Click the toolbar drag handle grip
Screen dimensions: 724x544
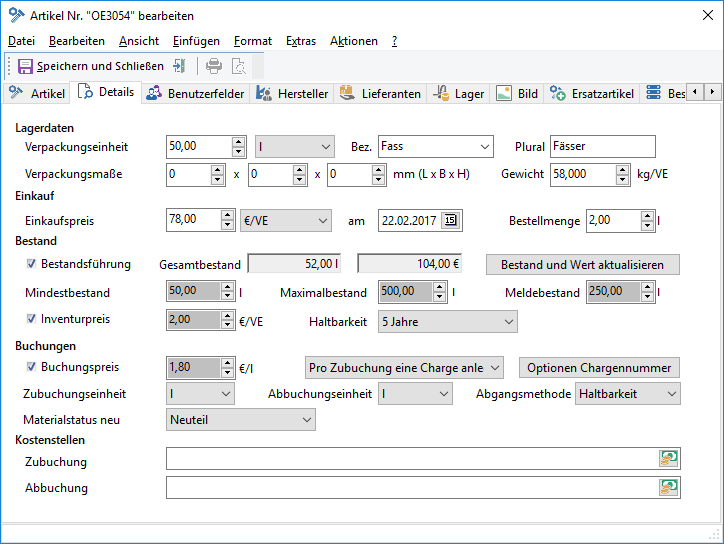click(x=9, y=66)
